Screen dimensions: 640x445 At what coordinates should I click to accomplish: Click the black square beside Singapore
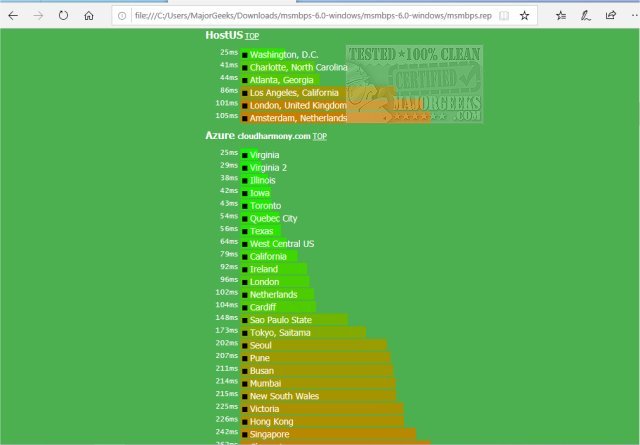[x=244, y=435]
